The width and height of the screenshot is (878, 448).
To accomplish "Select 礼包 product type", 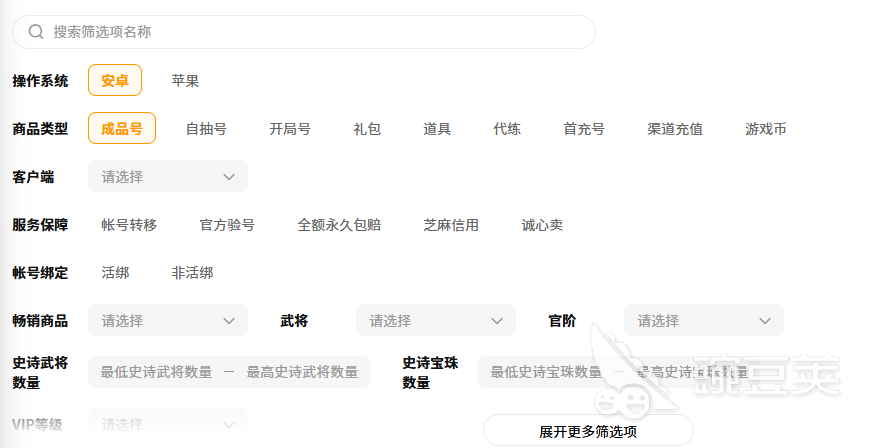I will click(x=367, y=129).
